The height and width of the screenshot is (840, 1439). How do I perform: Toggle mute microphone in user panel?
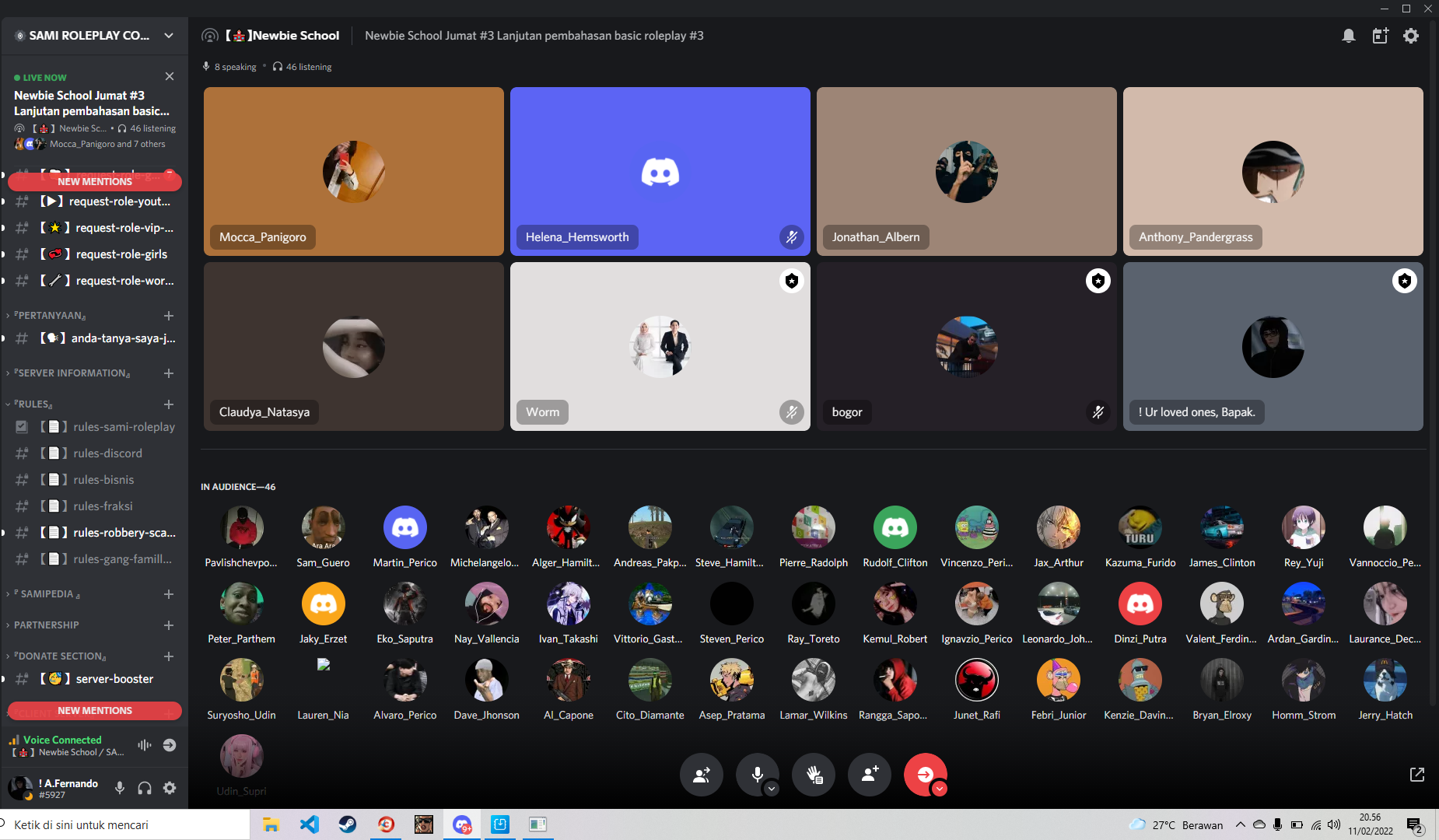(x=120, y=788)
